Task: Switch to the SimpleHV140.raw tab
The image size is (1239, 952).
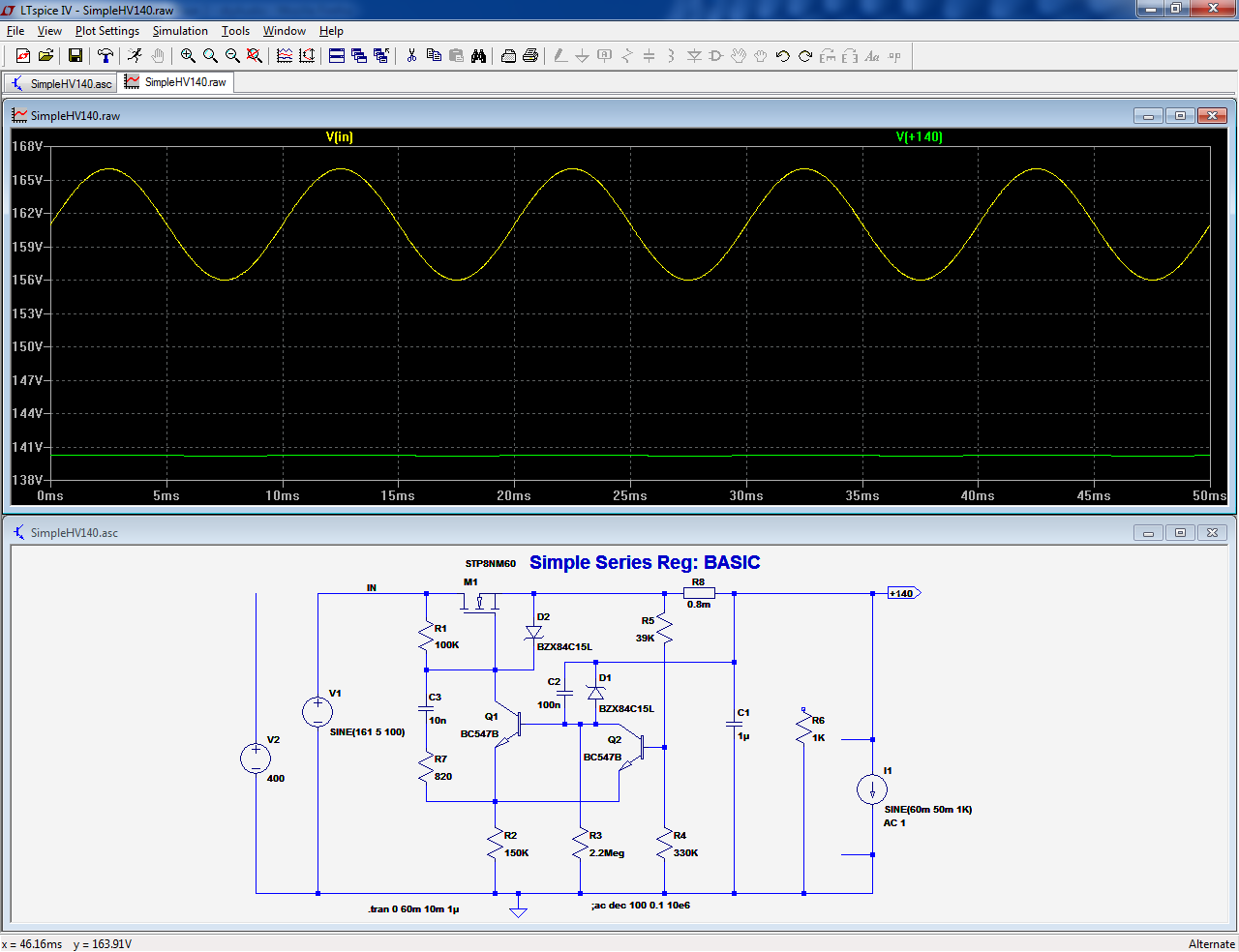Action: point(175,82)
